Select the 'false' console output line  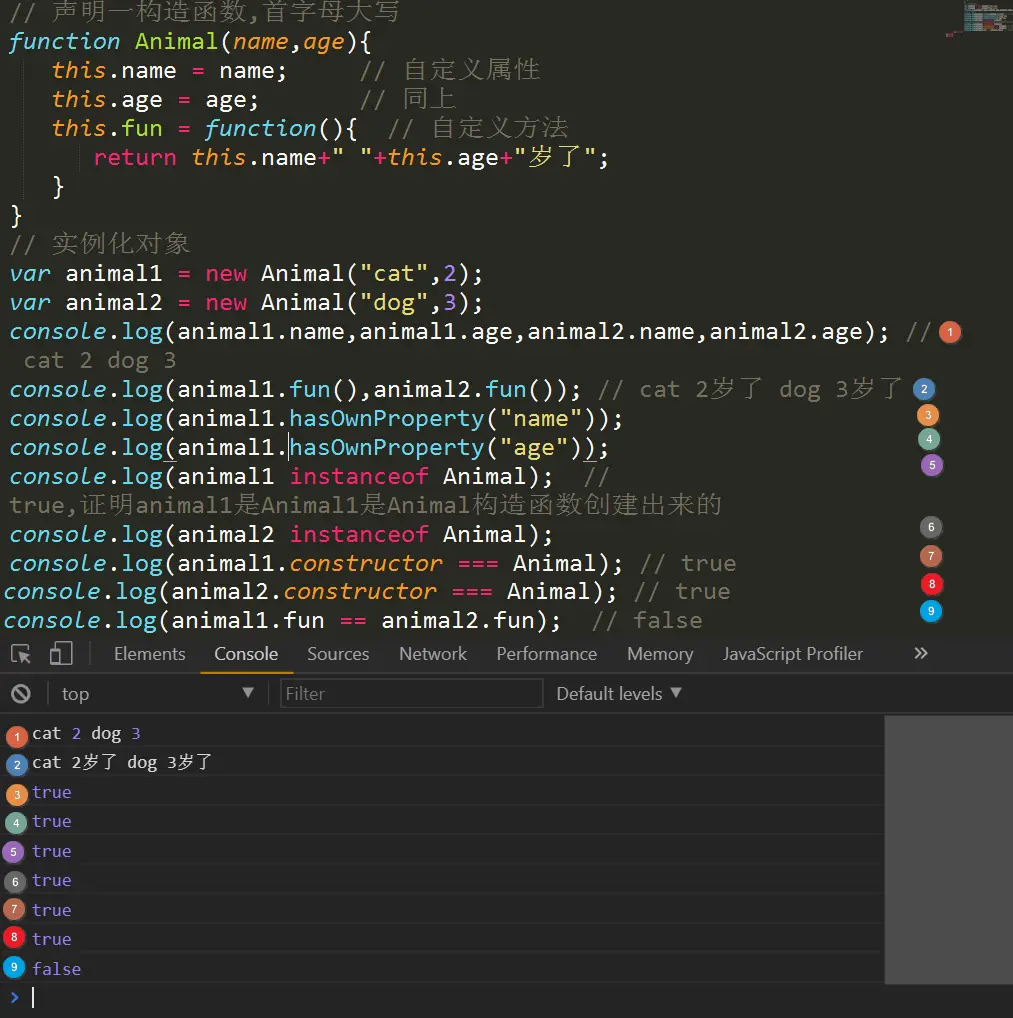pyautogui.click(x=56, y=969)
